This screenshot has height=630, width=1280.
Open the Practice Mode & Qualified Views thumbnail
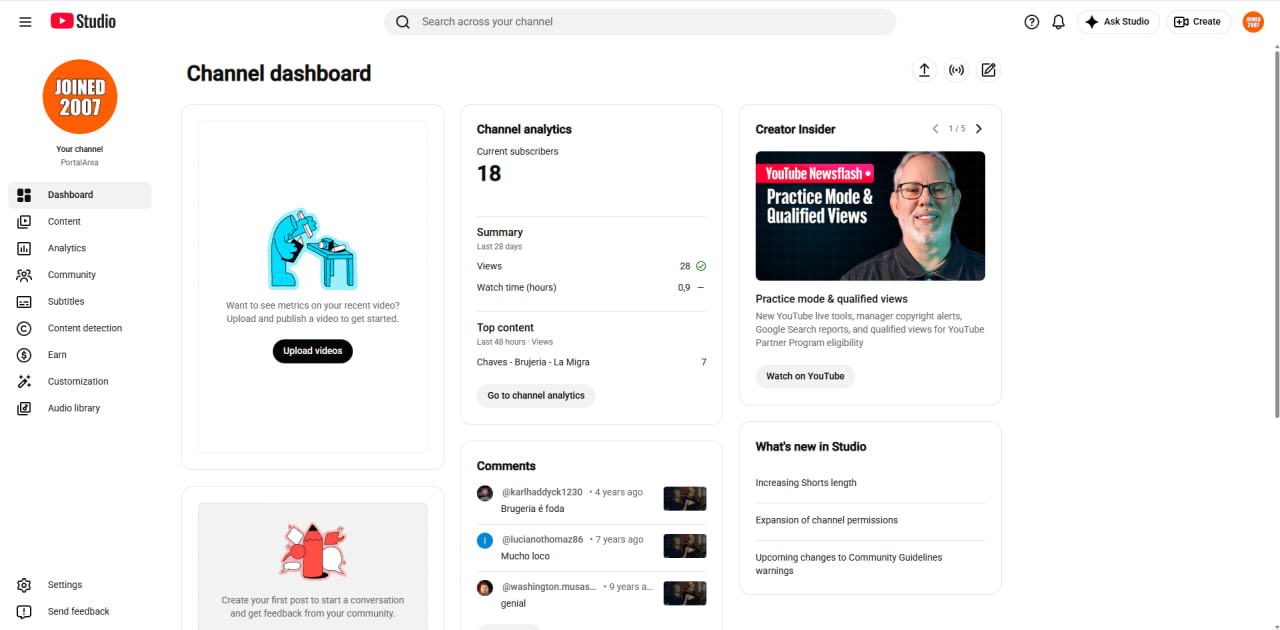870,216
